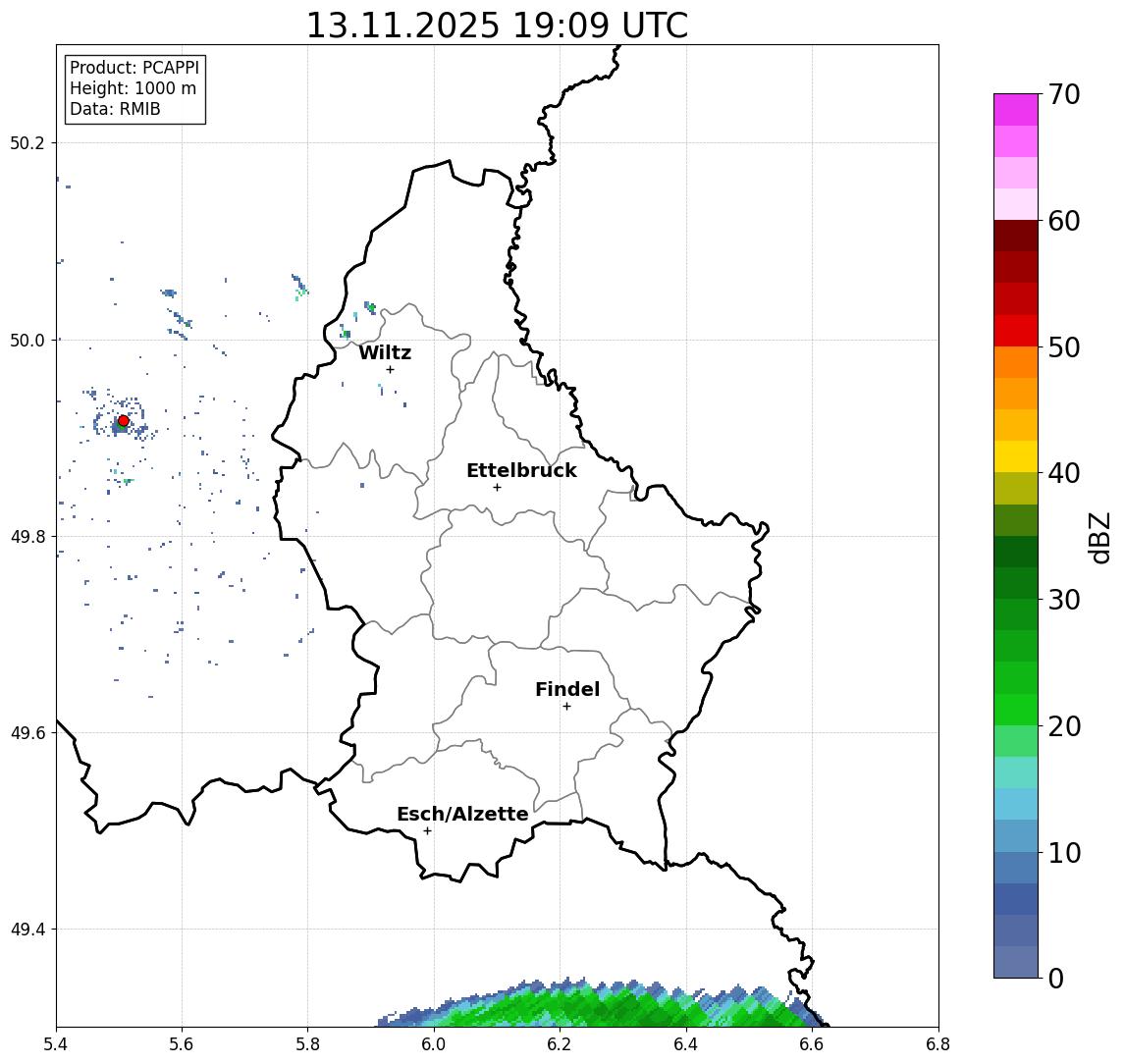1124x1064 pixels.
Task: Click the latitude tick label 49.6
Action: [x=27, y=733]
